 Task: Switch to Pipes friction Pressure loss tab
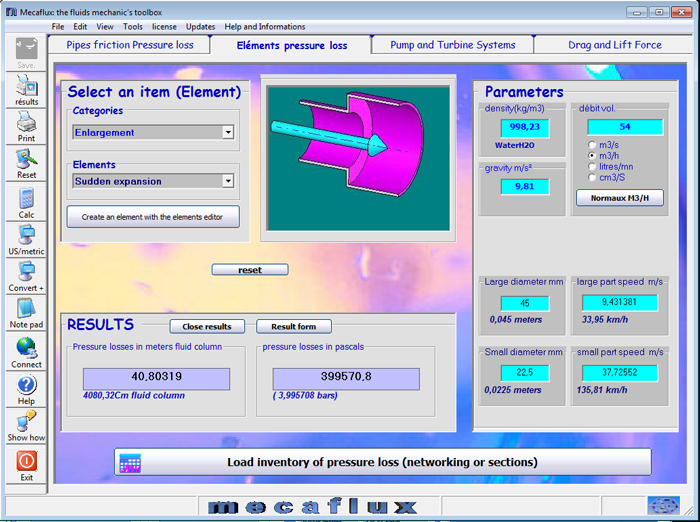[129, 45]
